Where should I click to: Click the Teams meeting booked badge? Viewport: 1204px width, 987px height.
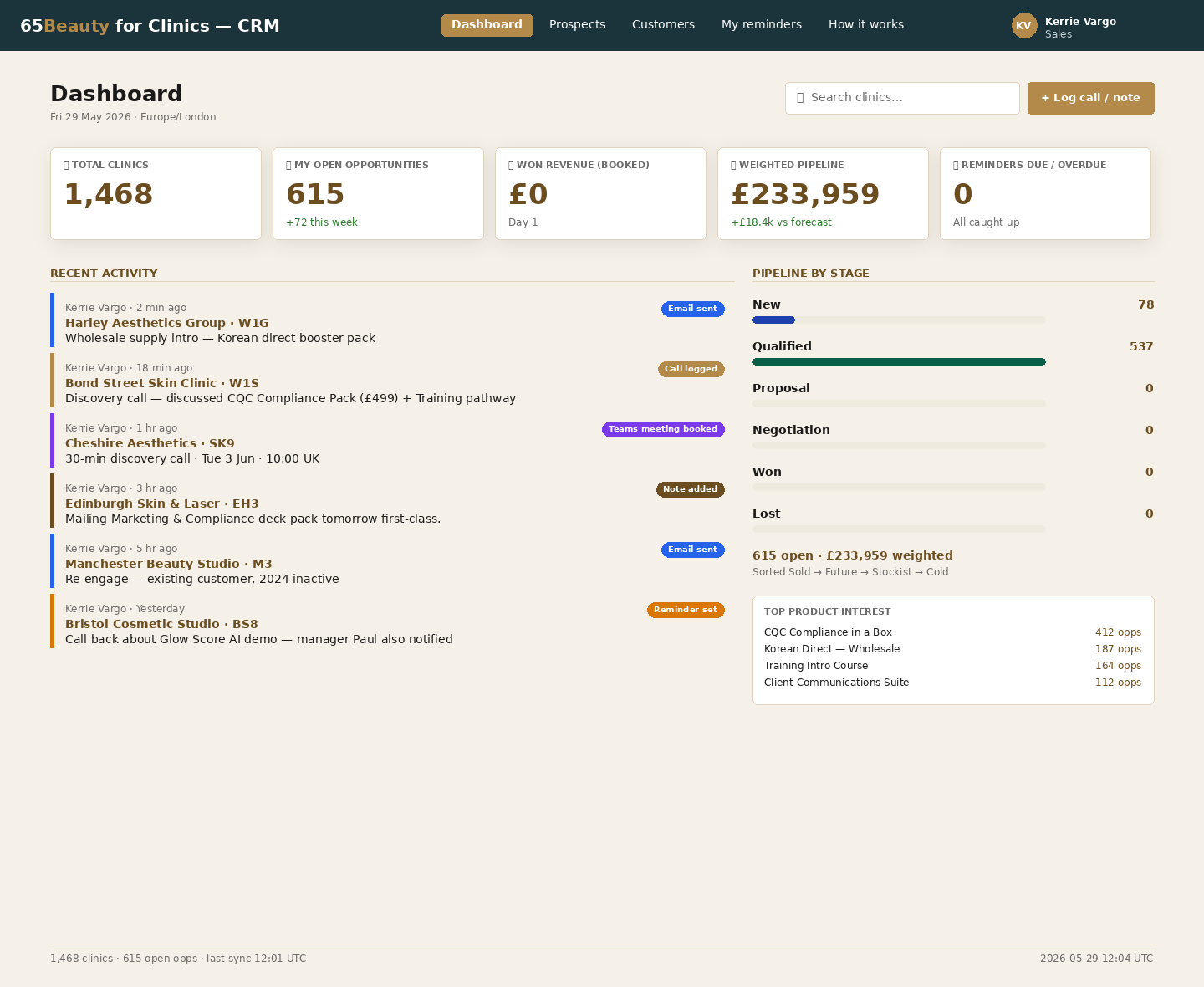pos(663,429)
